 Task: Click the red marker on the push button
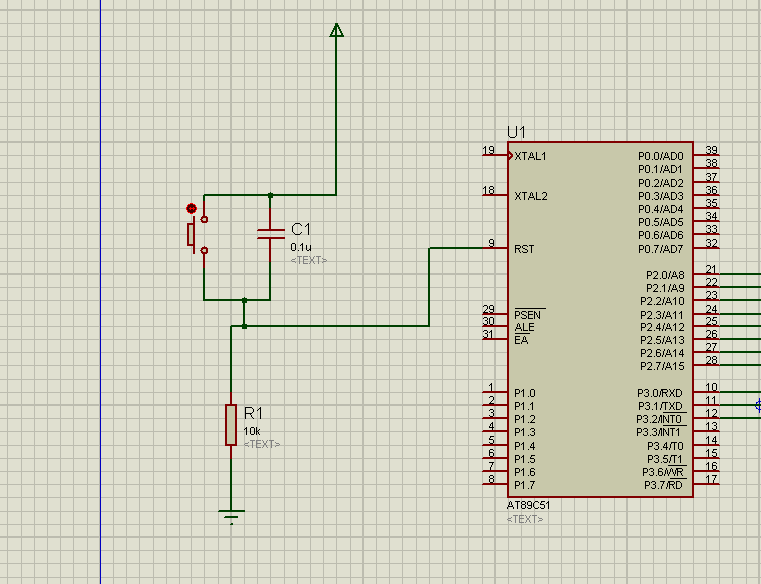pyautogui.click(x=192, y=209)
